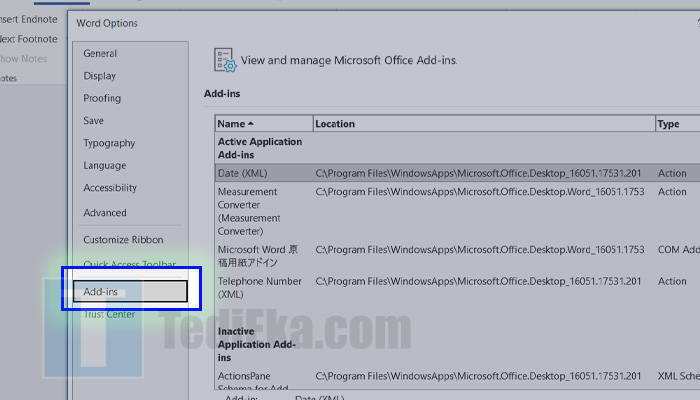Select the ActionsPane add-in row
This screenshot has width=700, height=400.
tap(457, 381)
